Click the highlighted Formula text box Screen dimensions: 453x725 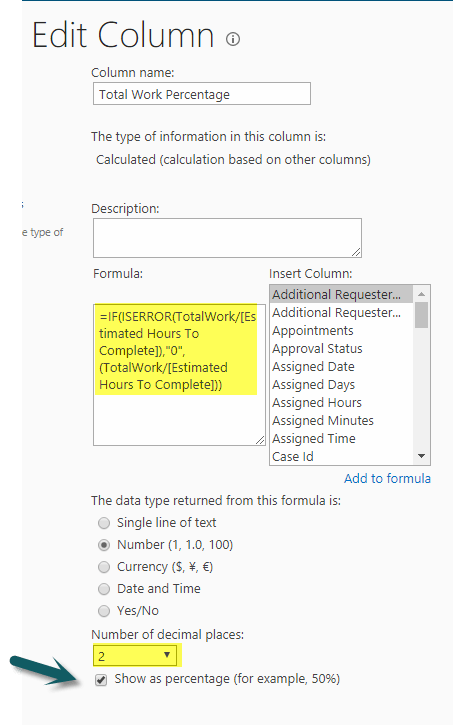click(179, 375)
